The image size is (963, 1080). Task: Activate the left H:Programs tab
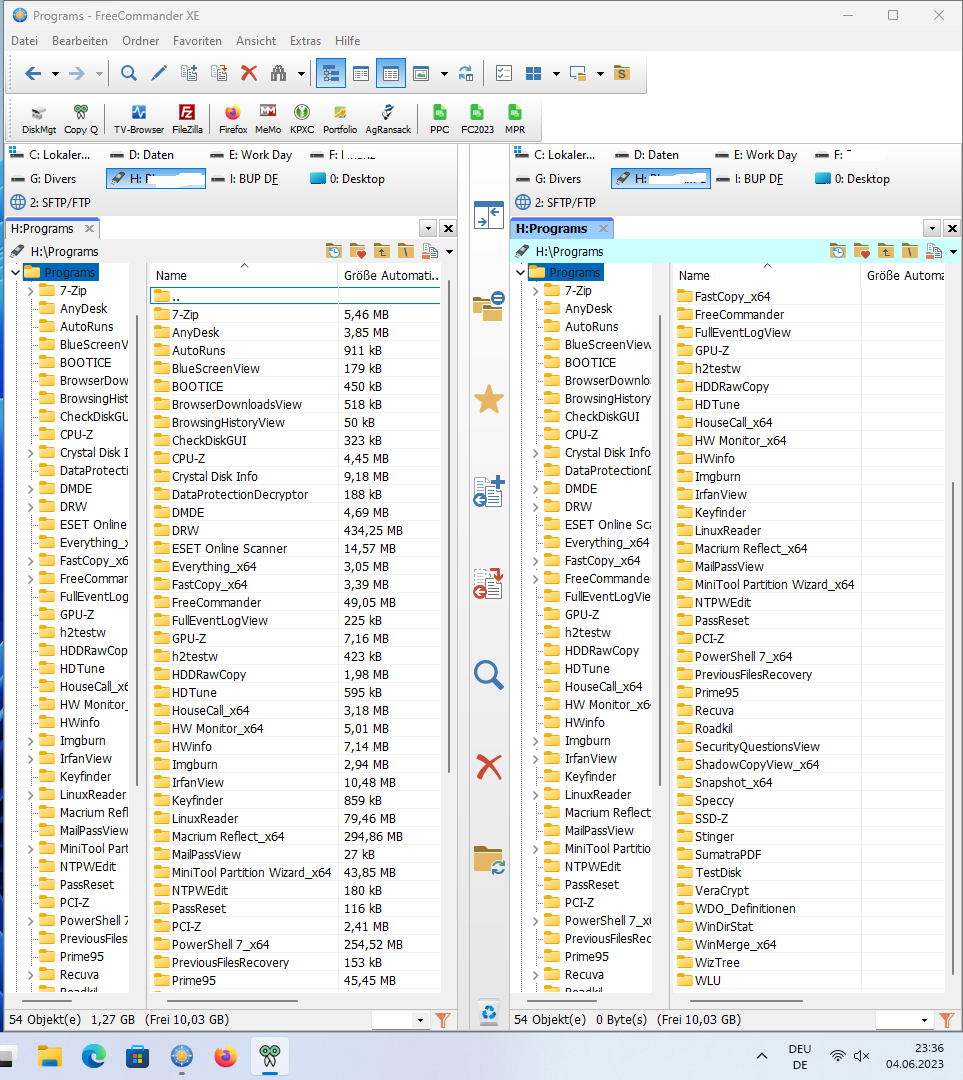click(x=43, y=229)
